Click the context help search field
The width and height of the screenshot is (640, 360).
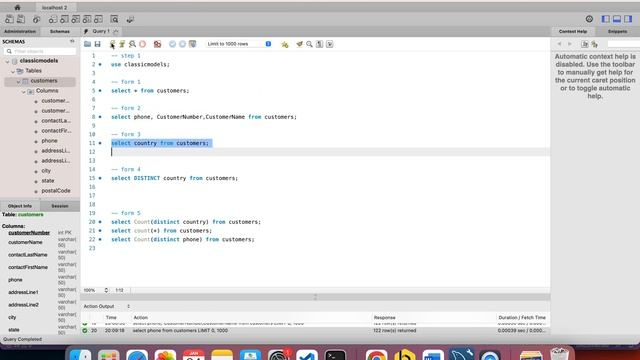tap(623, 44)
